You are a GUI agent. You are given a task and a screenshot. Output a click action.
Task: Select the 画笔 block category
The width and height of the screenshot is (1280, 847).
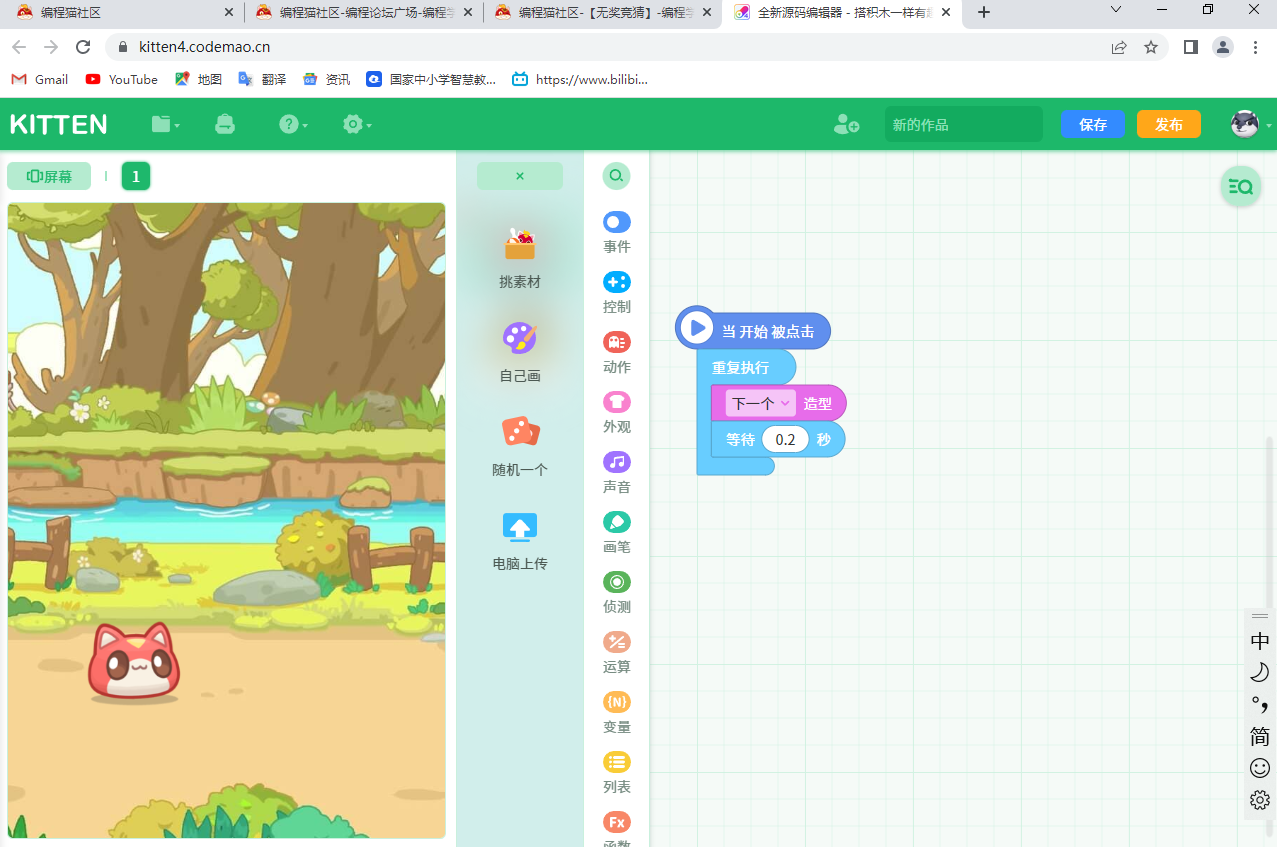(617, 533)
